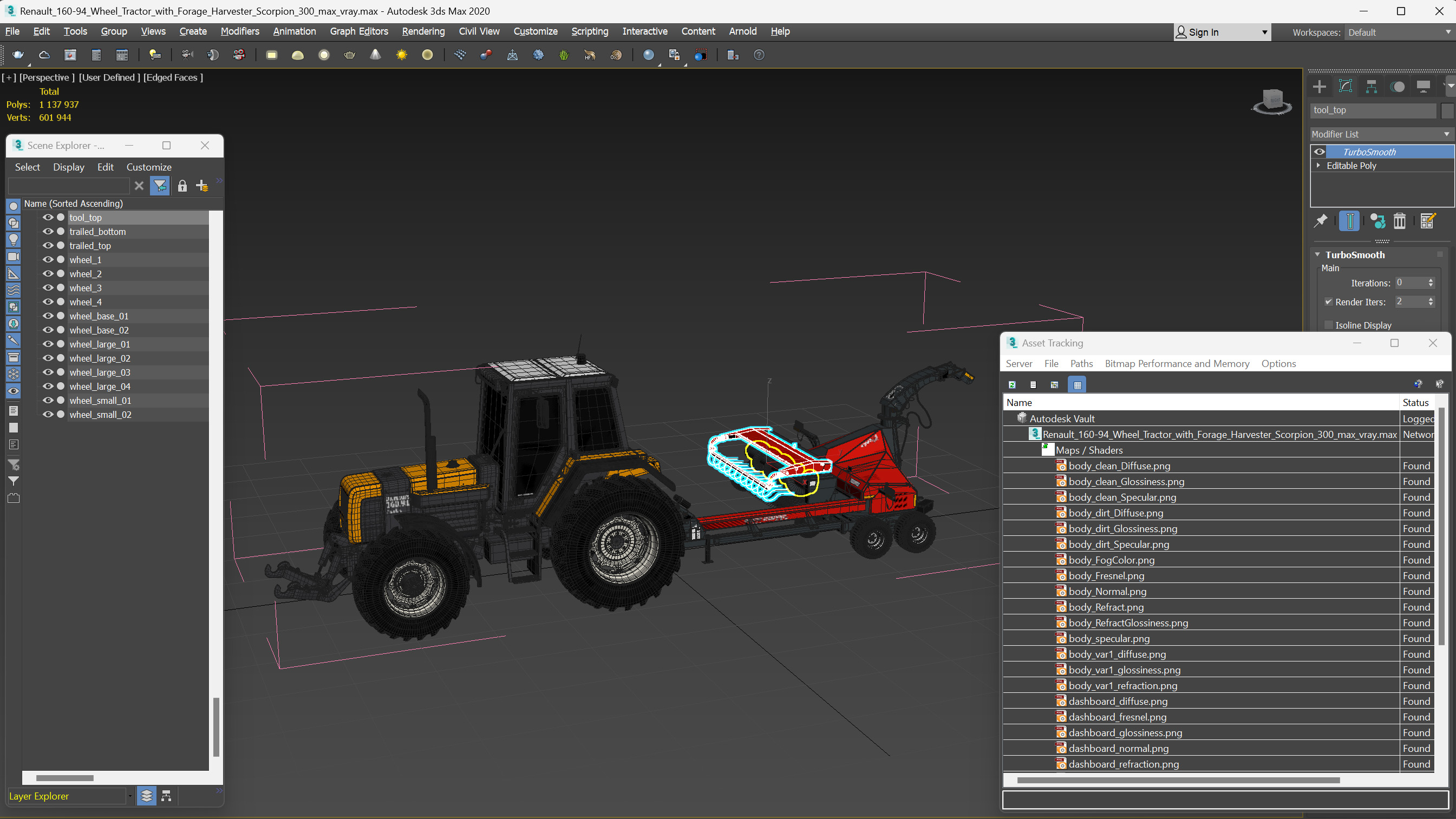Click the cloud render icon
This screenshot has width=1456, height=819.
pyautogui.click(x=44, y=55)
